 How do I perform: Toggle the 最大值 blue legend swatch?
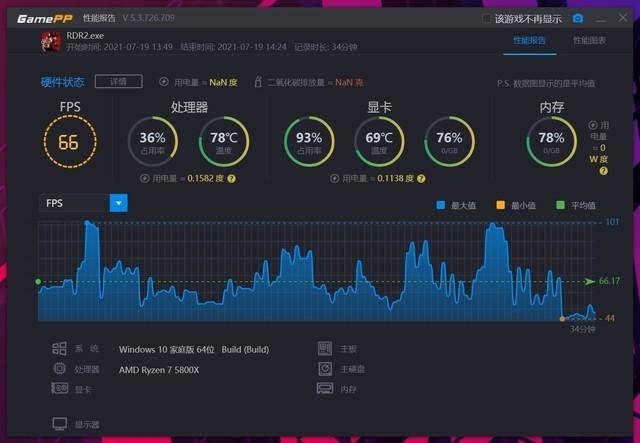click(x=440, y=205)
